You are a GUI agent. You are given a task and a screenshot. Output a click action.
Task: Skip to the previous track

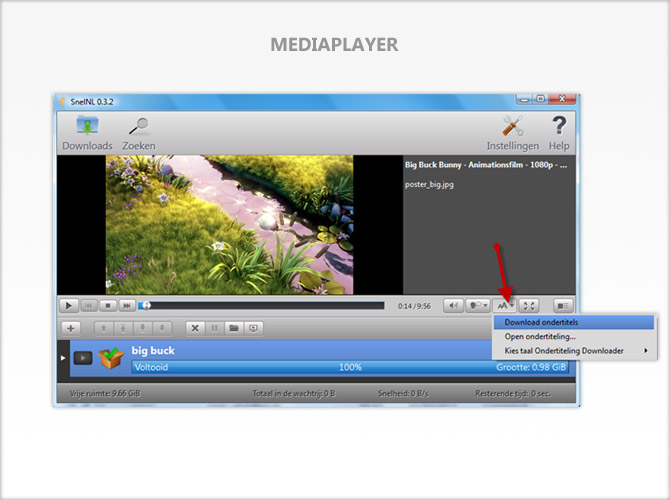[88, 306]
